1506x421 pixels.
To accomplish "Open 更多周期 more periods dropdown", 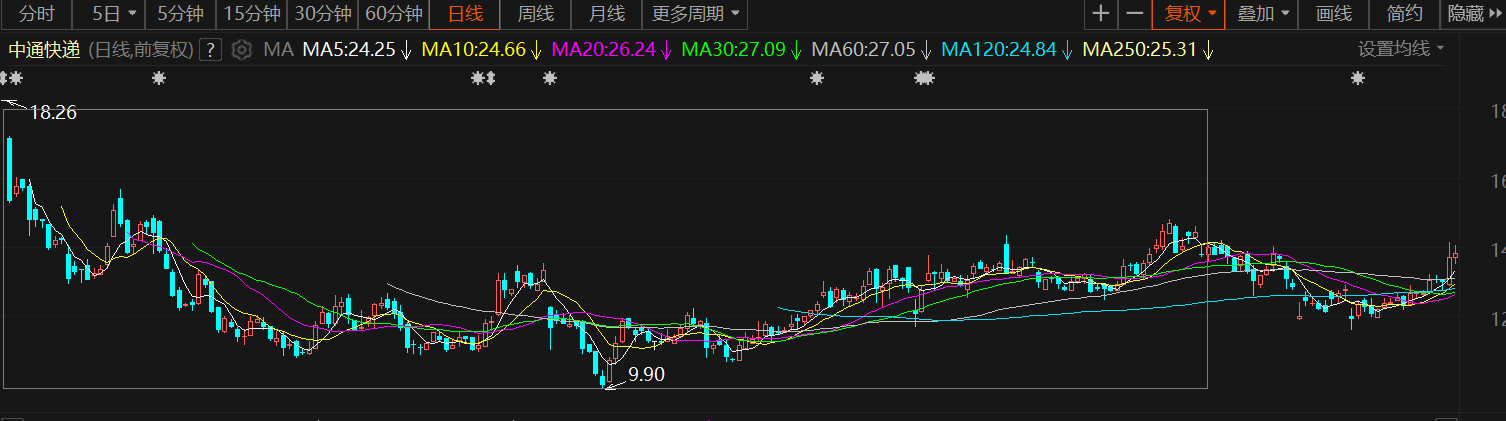I will click(x=695, y=14).
